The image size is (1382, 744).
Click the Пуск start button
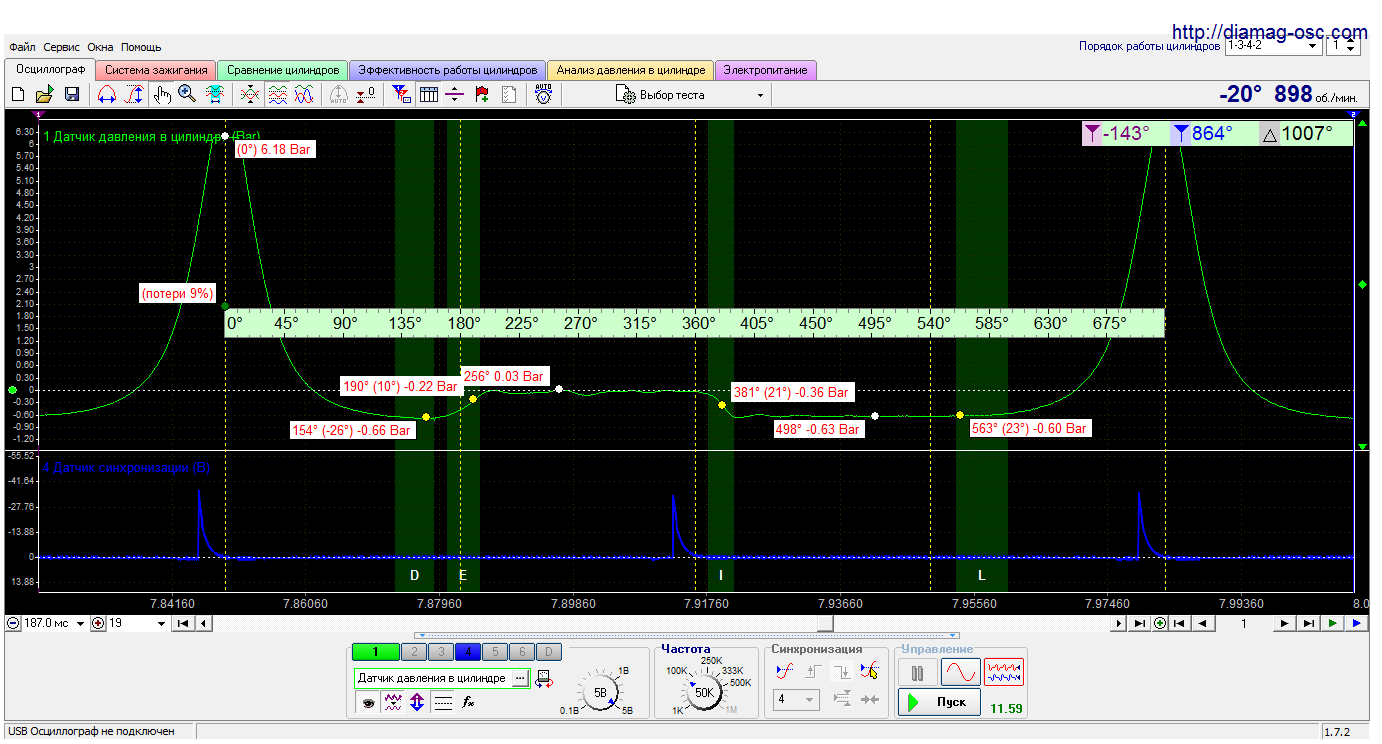point(939,701)
